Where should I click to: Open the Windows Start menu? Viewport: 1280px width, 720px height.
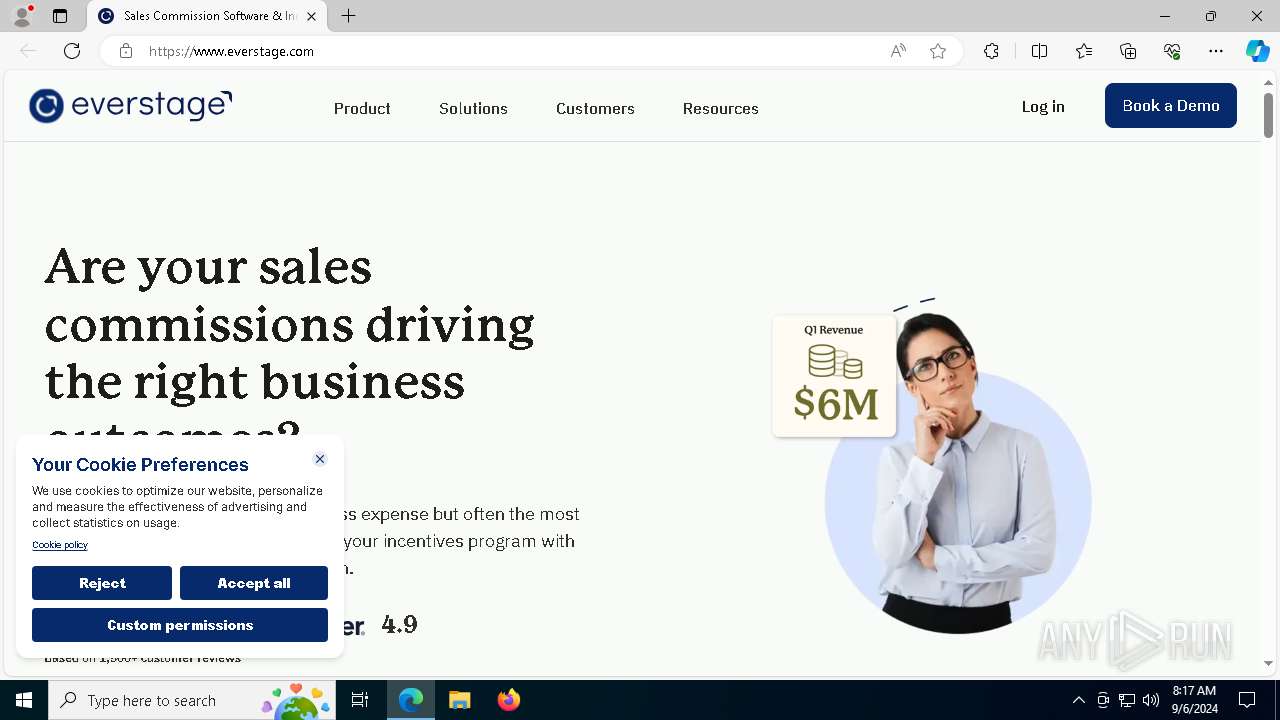point(24,700)
